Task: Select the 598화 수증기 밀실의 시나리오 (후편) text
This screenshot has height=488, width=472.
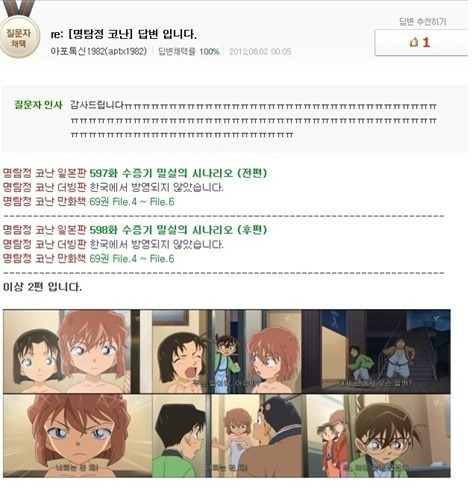Action: (x=178, y=230)
